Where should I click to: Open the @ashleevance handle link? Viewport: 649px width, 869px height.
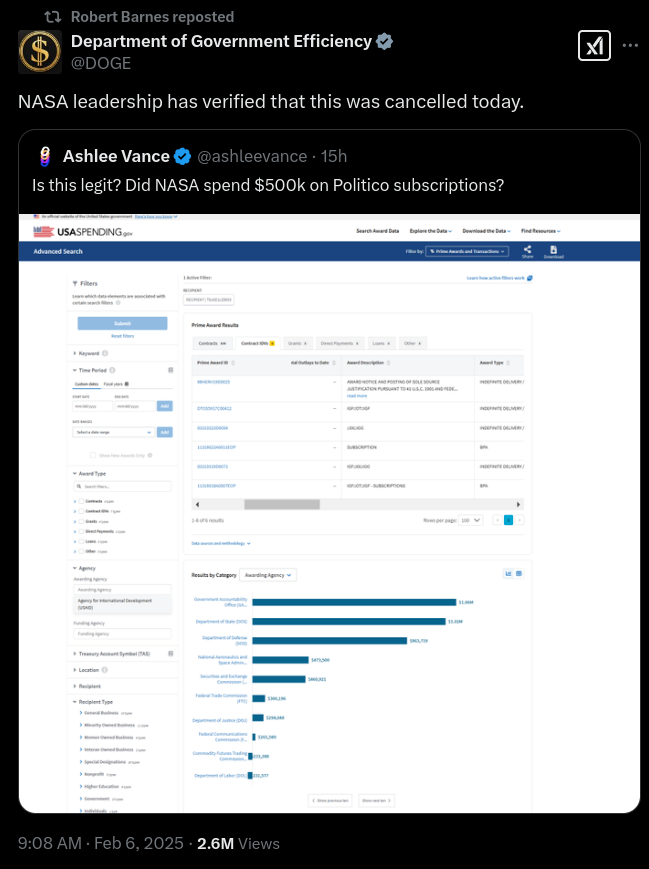[x=252, y=157]
